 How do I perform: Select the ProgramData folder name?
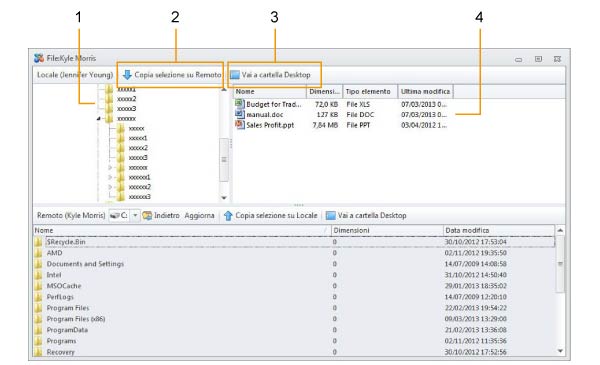click(67, 330)
